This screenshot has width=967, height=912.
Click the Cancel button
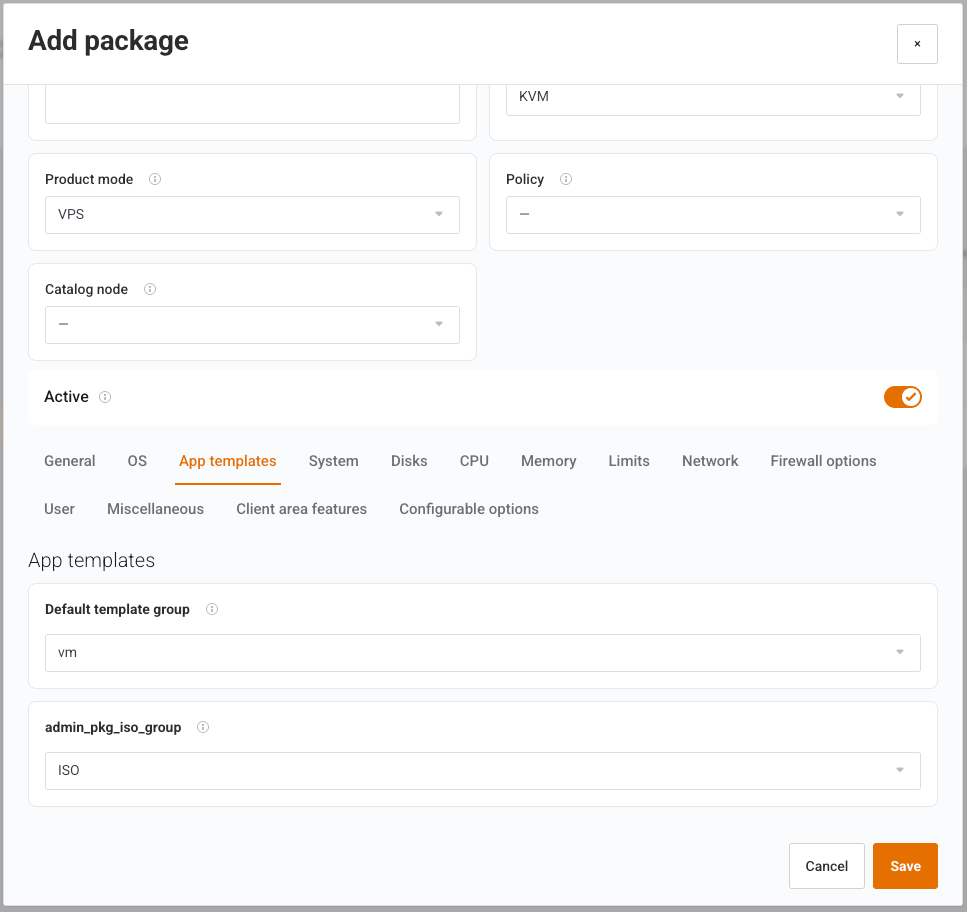tap(826, 866)
